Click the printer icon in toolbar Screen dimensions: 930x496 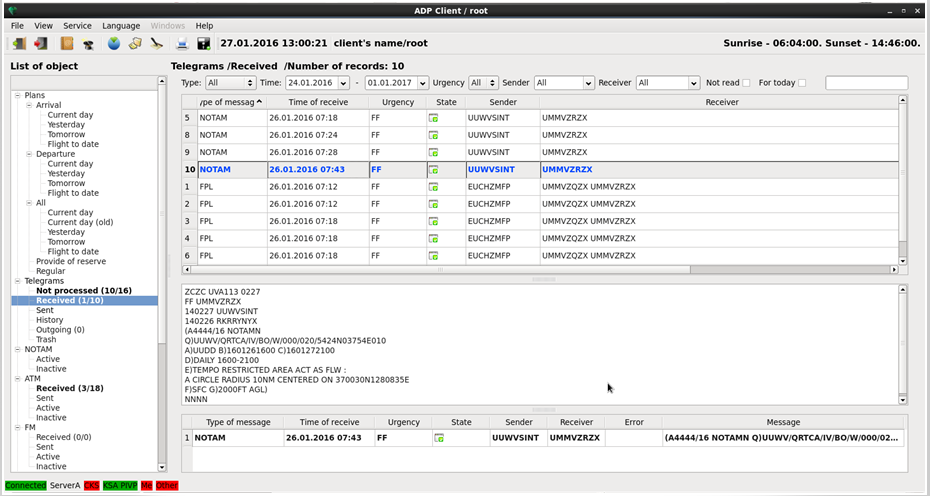(x=182, y=44)
